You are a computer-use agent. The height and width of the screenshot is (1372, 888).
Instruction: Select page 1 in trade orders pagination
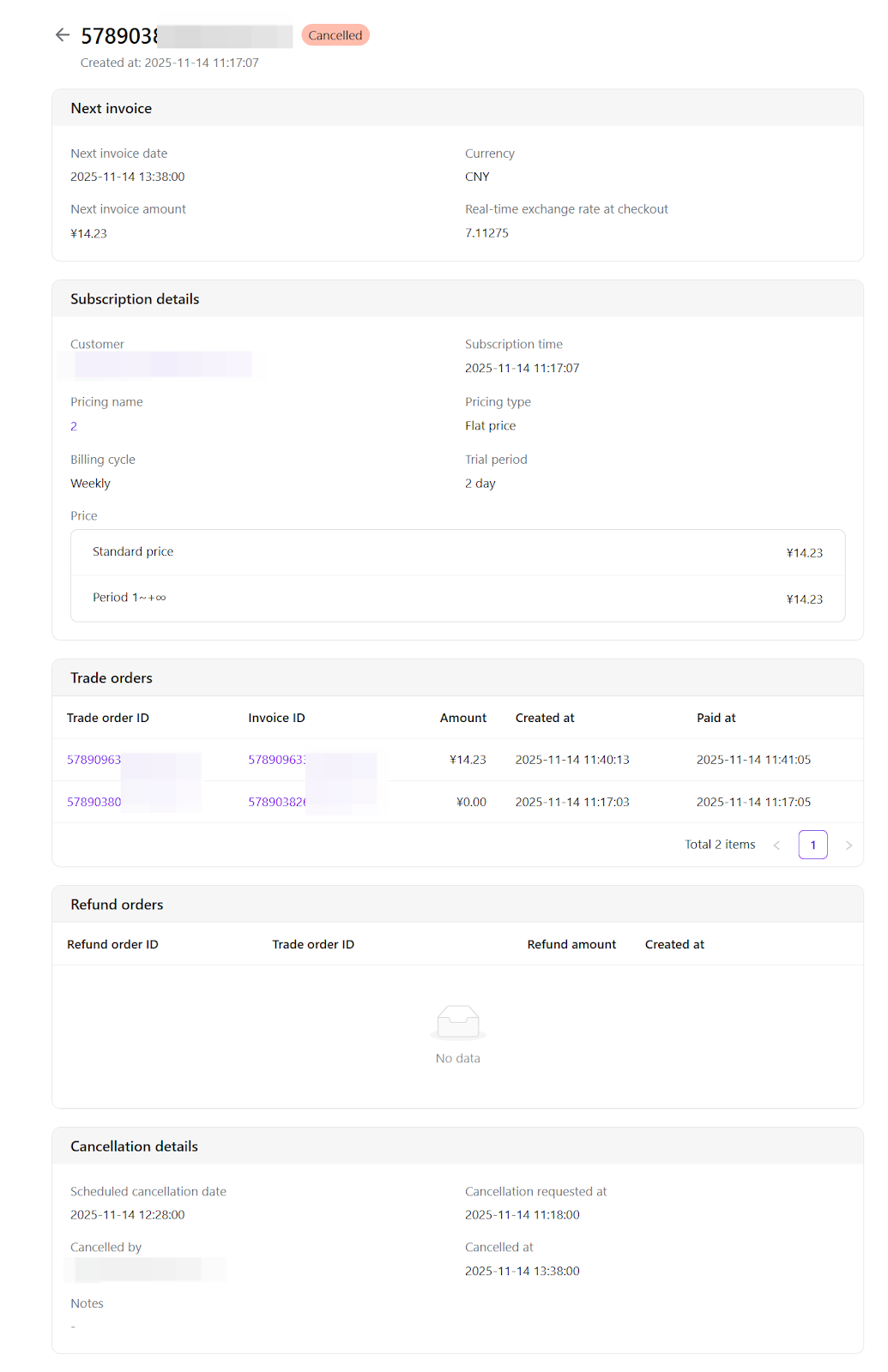pyautogui.click(x=812, y=845)
